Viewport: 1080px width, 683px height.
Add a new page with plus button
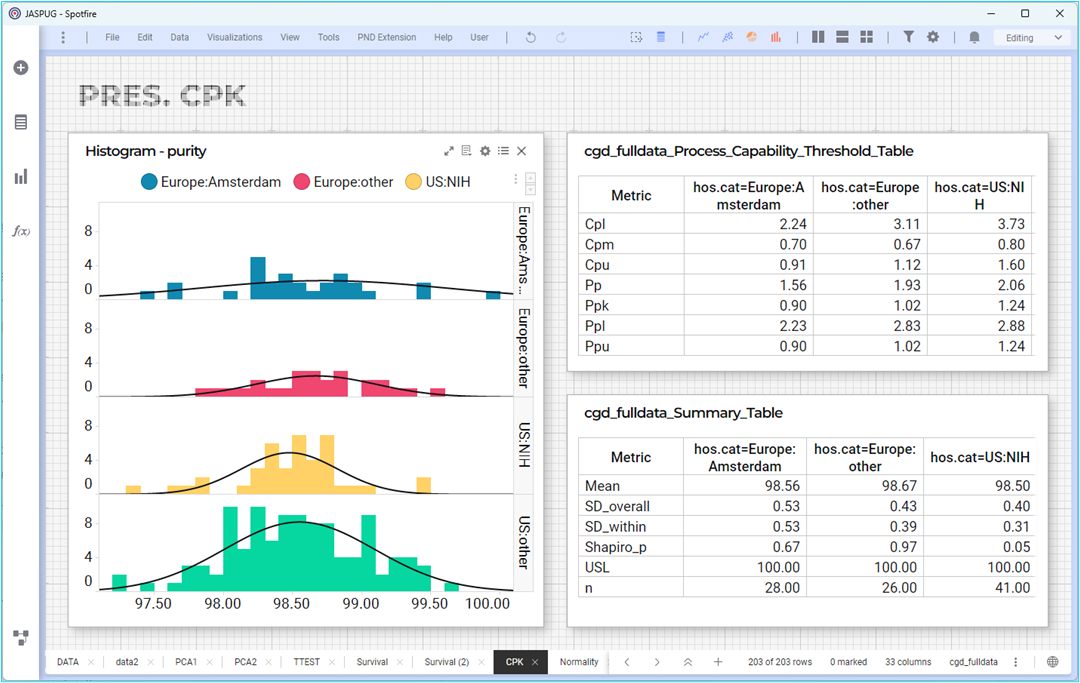(718, 662)
